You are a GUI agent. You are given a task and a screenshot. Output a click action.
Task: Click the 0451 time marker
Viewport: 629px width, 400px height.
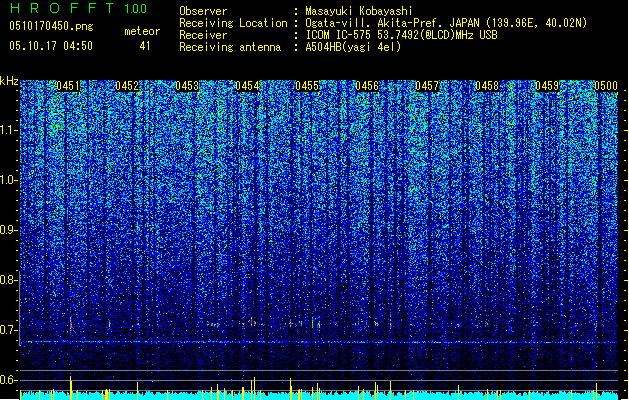[x=68, y=86]
